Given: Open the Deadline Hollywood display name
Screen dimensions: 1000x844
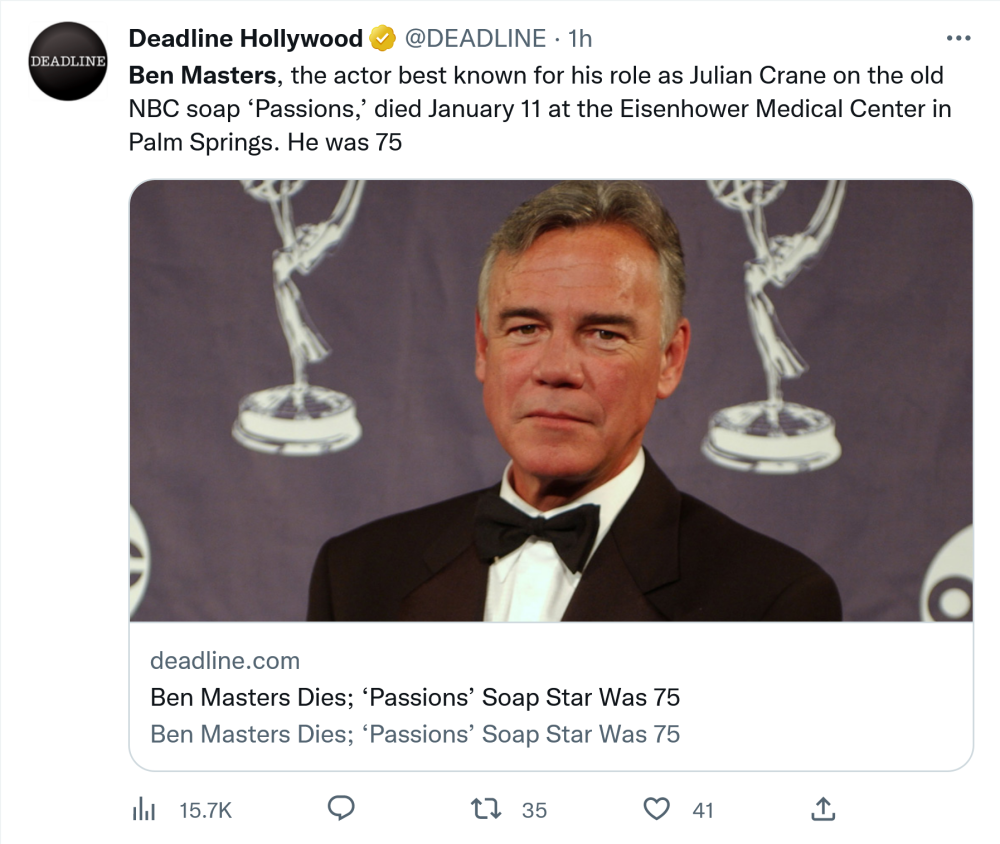Looking at the screenshot, I should (245, 39).
